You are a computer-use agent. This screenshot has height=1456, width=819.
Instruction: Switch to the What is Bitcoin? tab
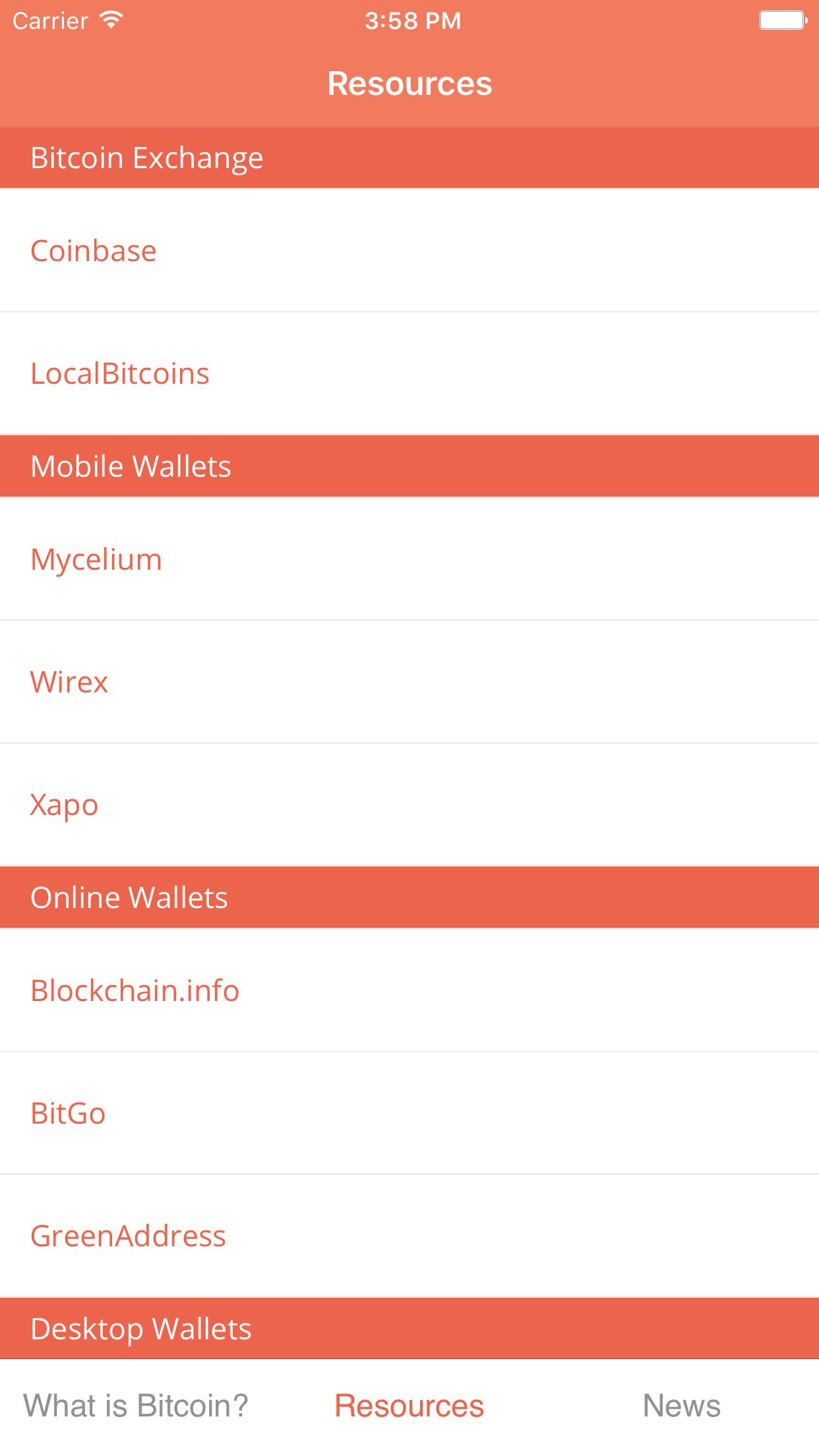tap(136, 1406)
